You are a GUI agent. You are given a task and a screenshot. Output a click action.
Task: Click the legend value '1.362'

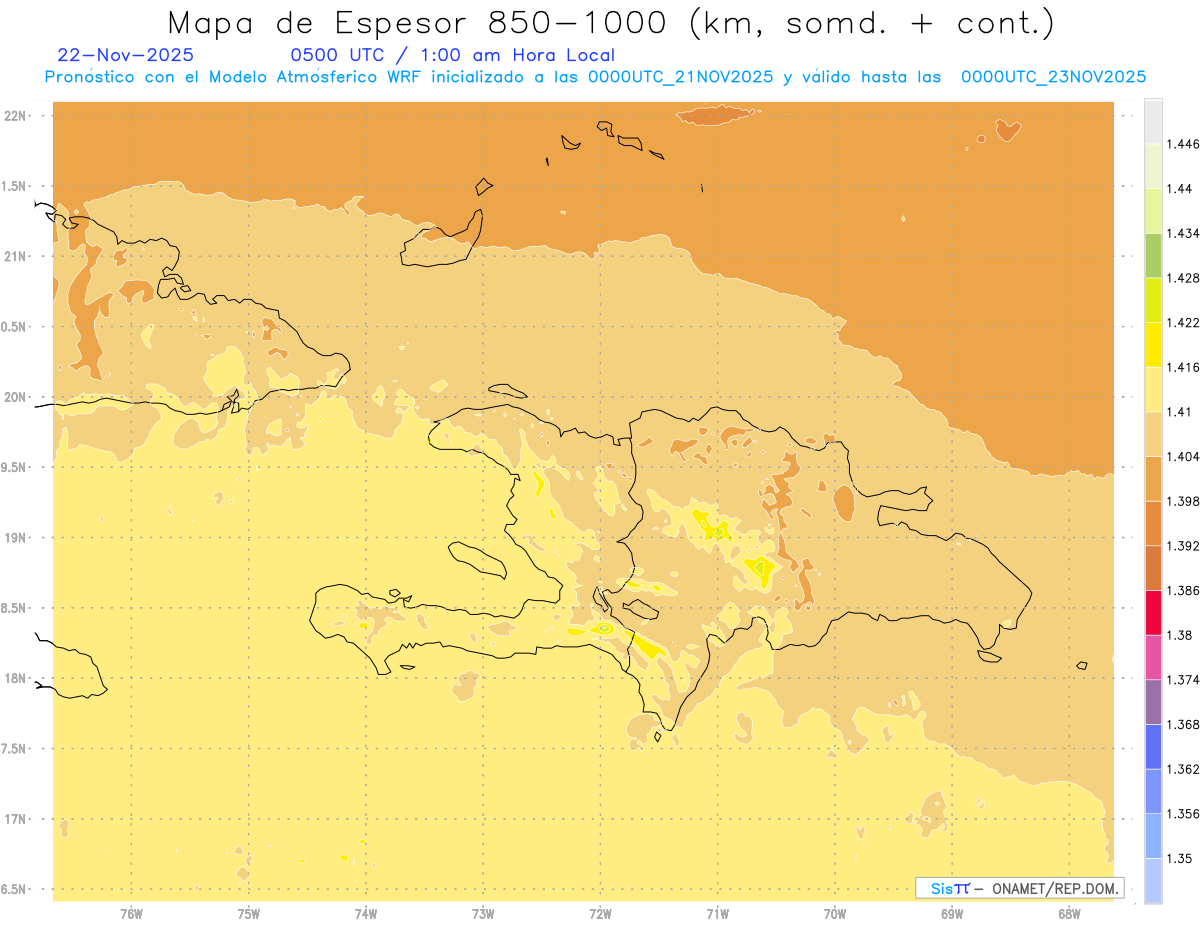coord(1184,769)
